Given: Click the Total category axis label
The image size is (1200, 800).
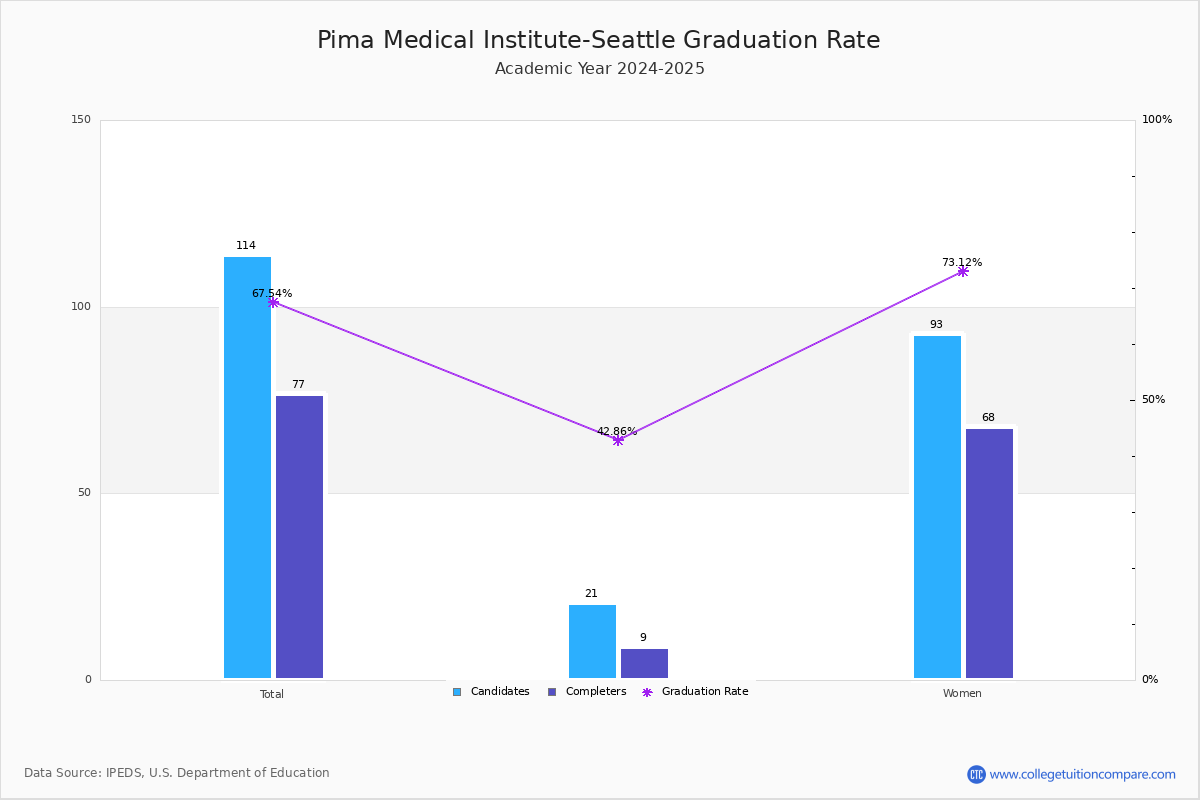Looking at the screenshot, I should point(272,694).
